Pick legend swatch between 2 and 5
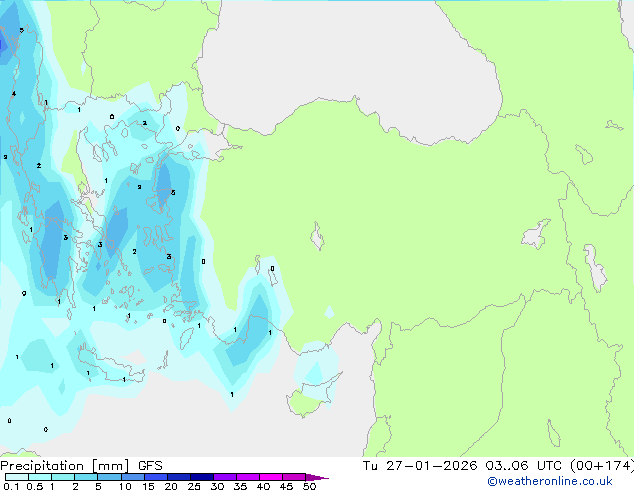This screenshot has width=634, height=490. pos(86,477)
